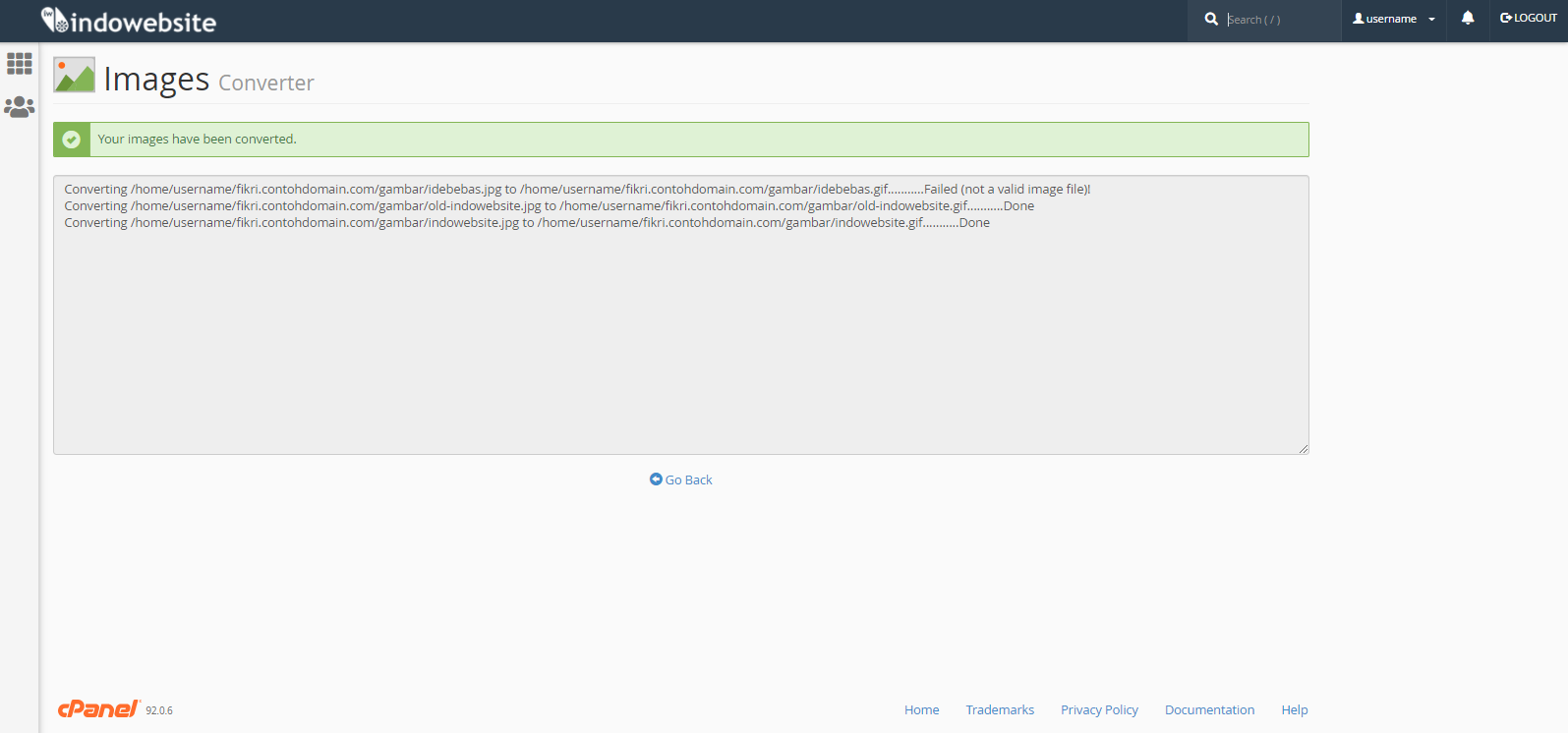
Task: Click the indowebsite logo in header
Action: pos(129,21)
